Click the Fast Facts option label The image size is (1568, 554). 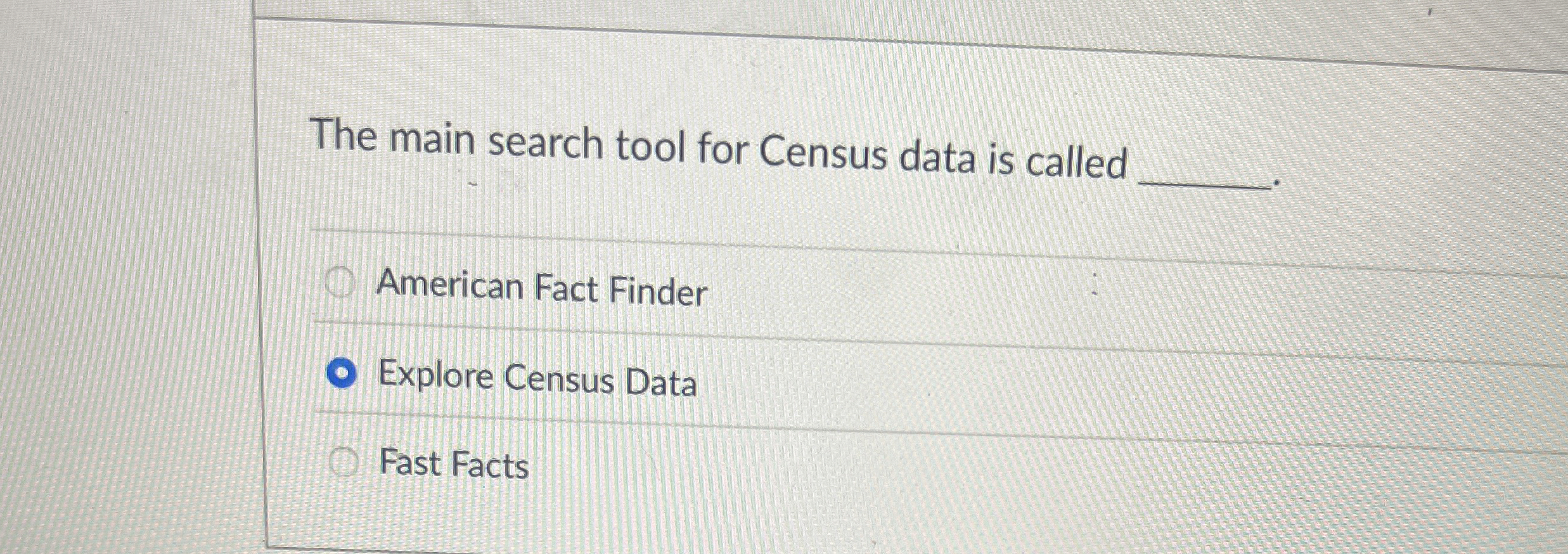(454, 466)
